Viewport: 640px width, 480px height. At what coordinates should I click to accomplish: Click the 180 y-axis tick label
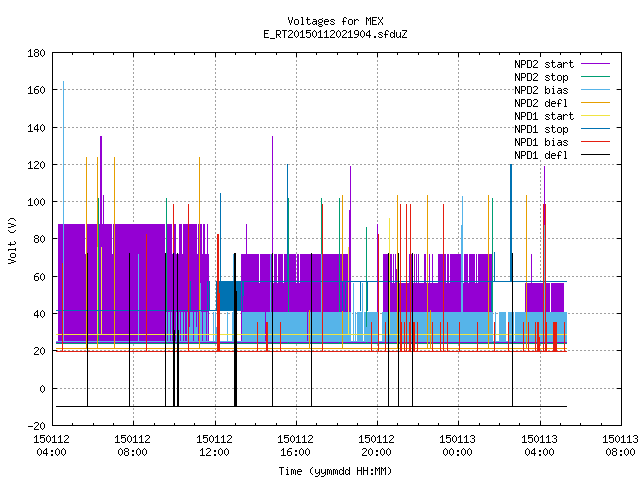(x=36, y=53)
